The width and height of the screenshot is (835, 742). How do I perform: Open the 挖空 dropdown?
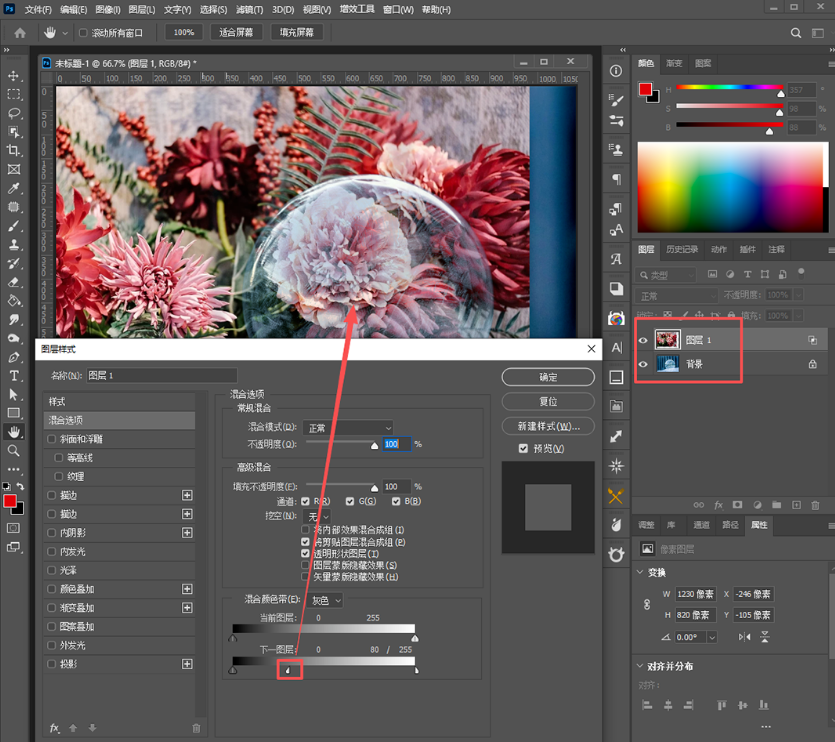click(317, 516)
